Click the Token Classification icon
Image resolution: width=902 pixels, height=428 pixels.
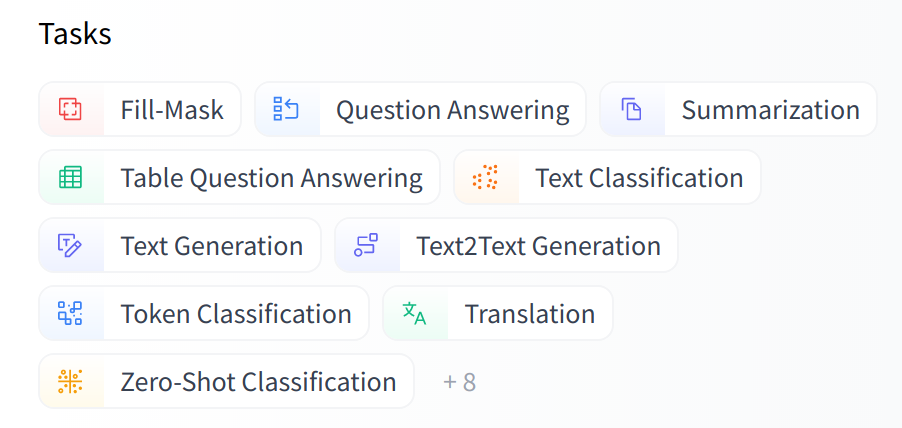coord(70,314)
